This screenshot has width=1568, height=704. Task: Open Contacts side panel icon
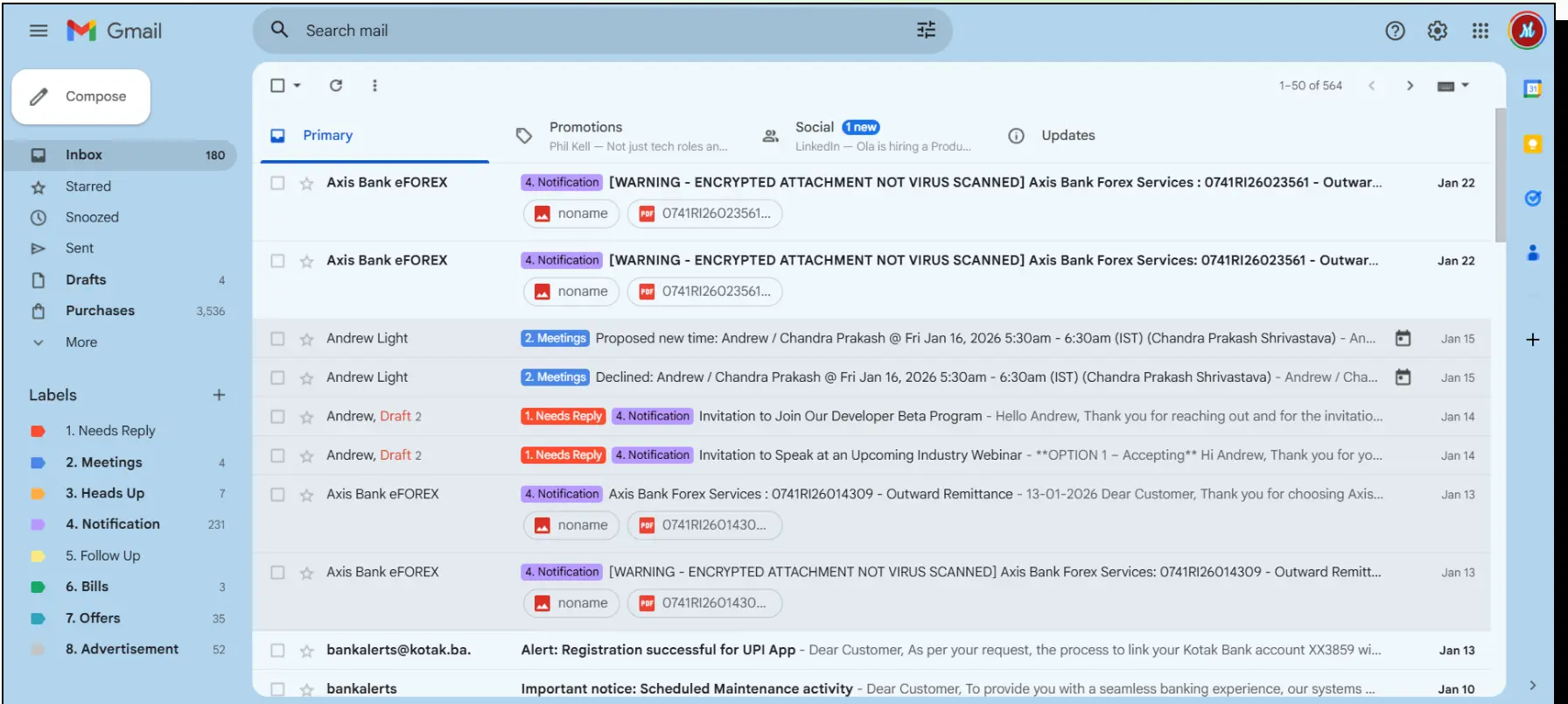pyautogui.click(x=1533, y=253)
